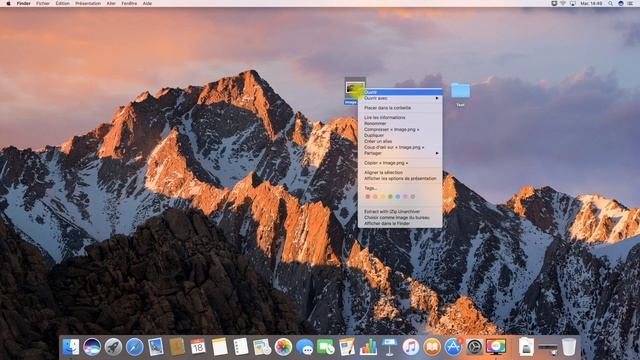Viewport: 640px width, 360px height.
Task: Open Messages blue bubble icon
Action: 304,347
